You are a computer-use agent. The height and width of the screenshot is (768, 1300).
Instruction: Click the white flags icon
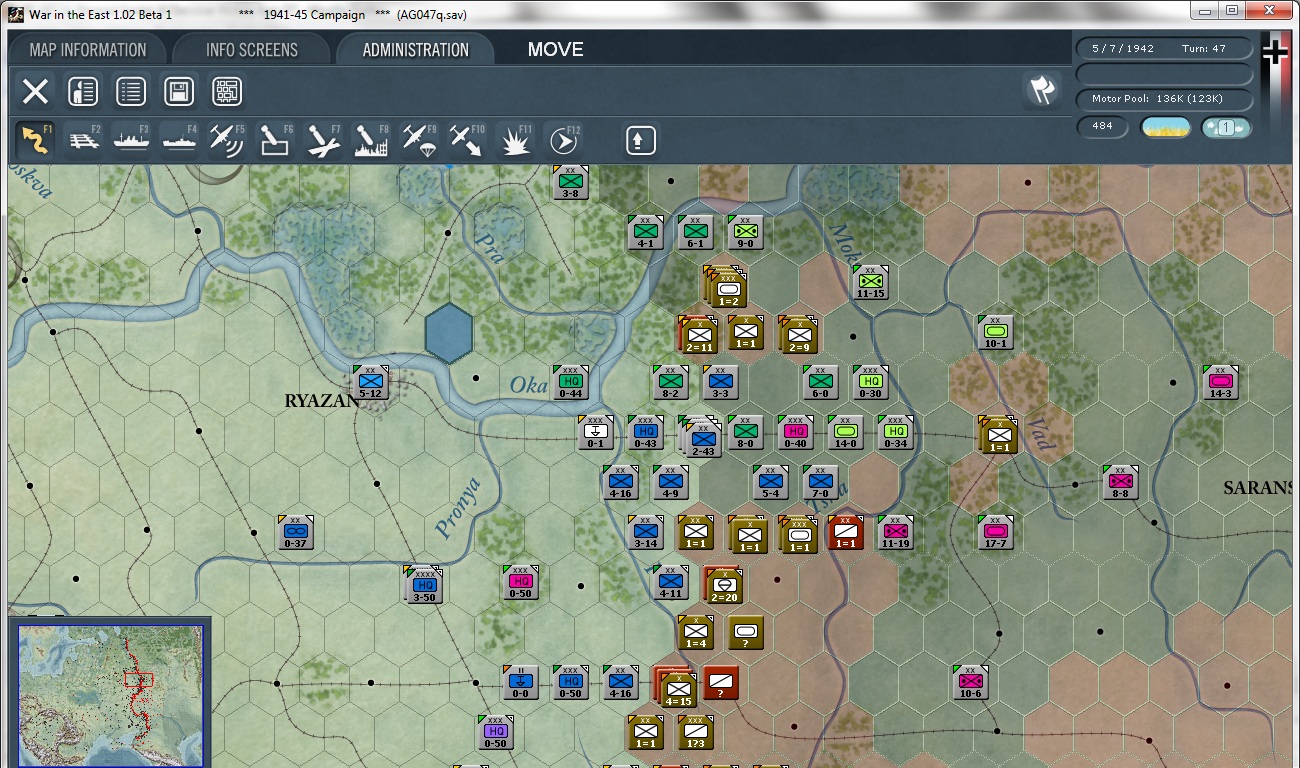tap(1042, 91)
